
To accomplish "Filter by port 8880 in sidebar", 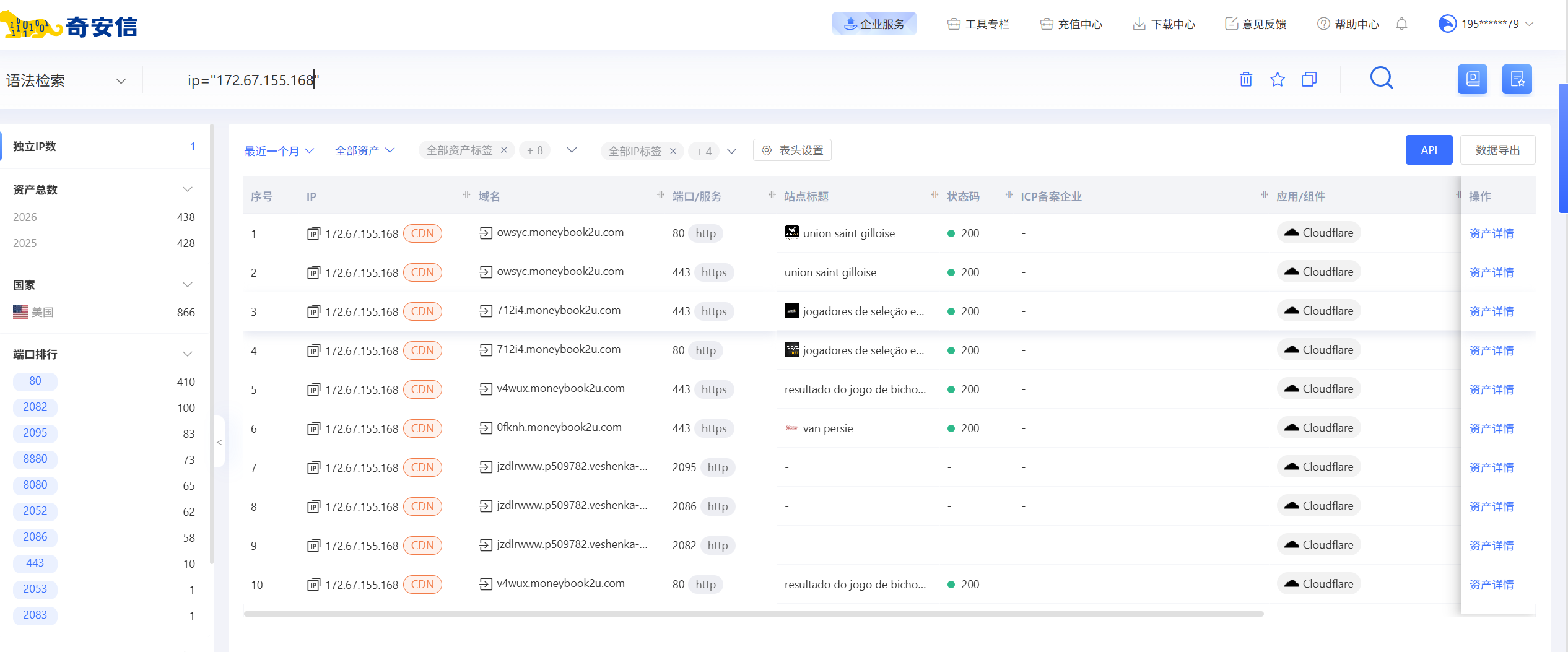I will click(35, 459).
